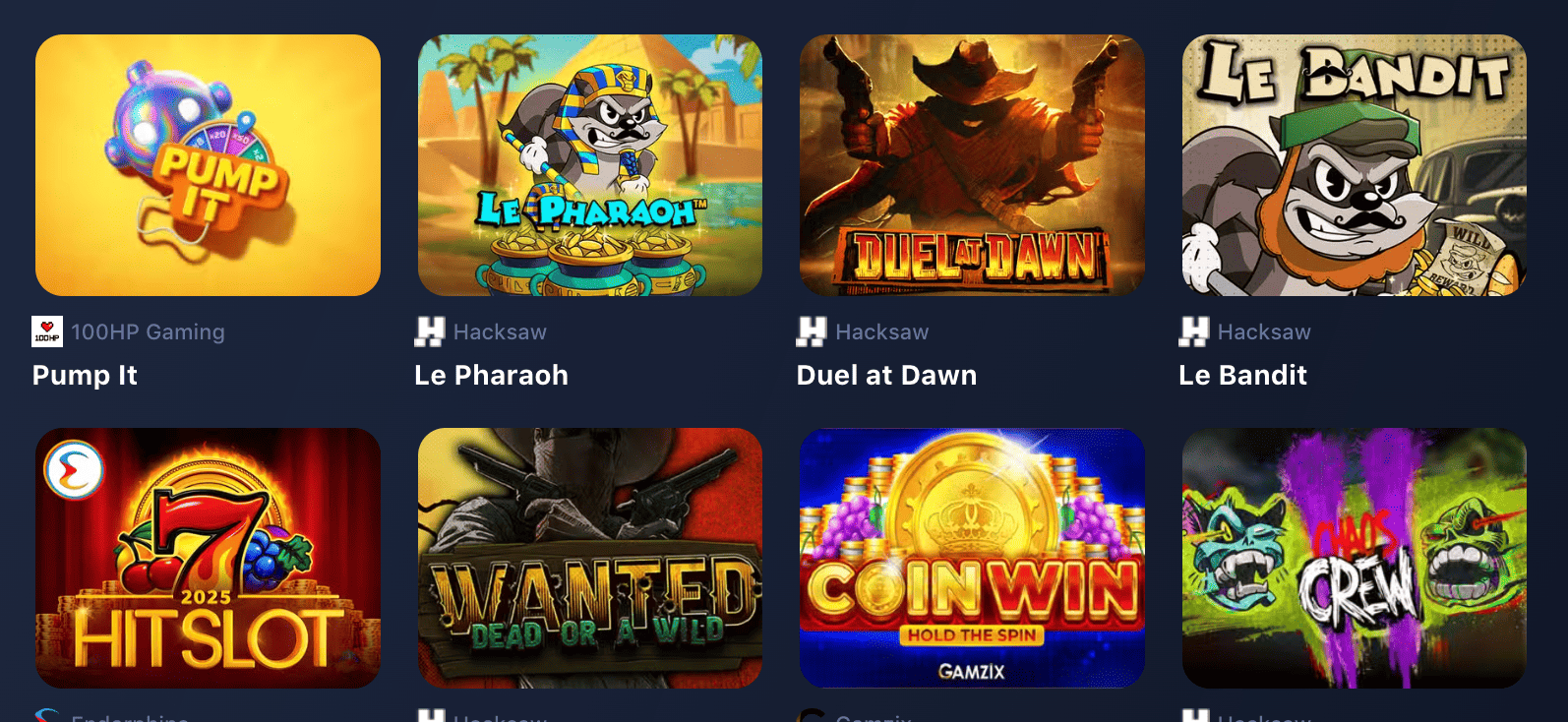Click the Gamzix logo under Coin Win
Image resolution: width=1568 pixels, height=722 pixels.
pyautogui.click(x=812, y=715)
